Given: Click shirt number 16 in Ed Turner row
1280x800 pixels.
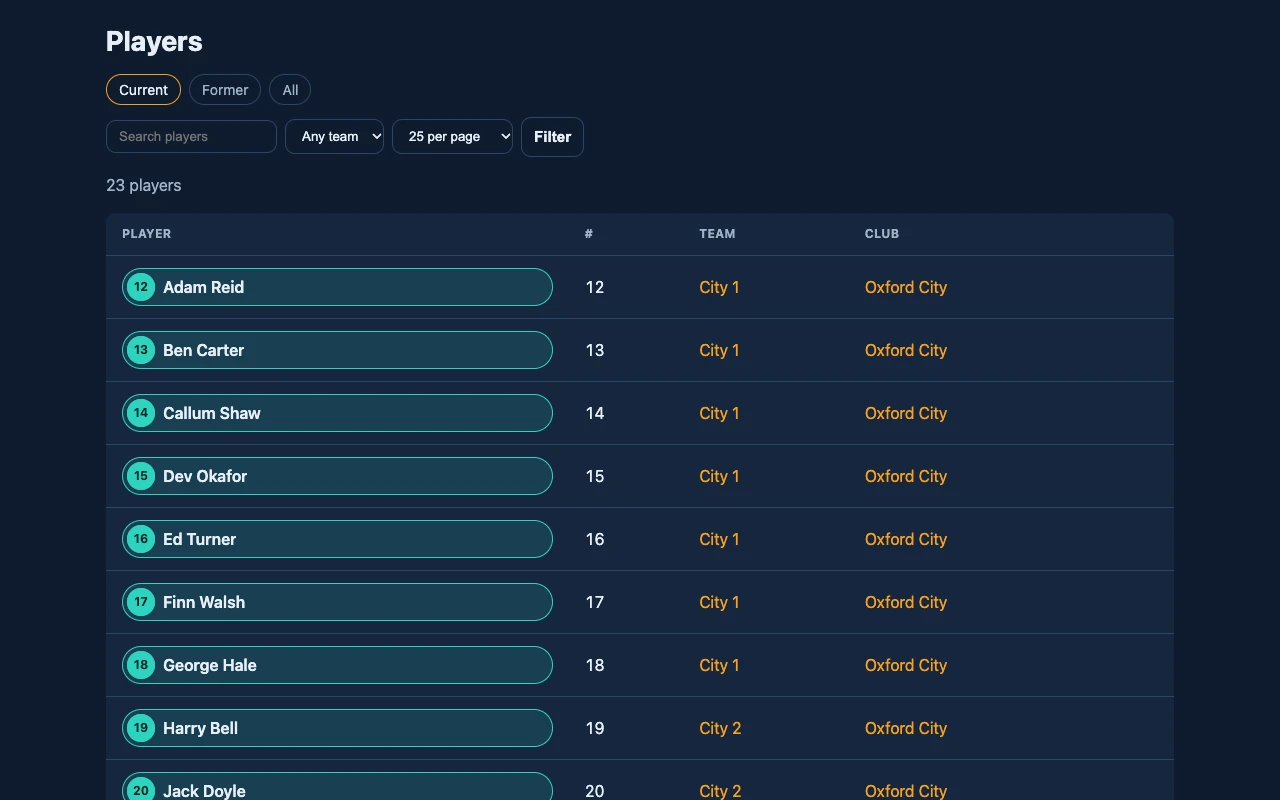Looking at the screenshot, I should [595, 539].
